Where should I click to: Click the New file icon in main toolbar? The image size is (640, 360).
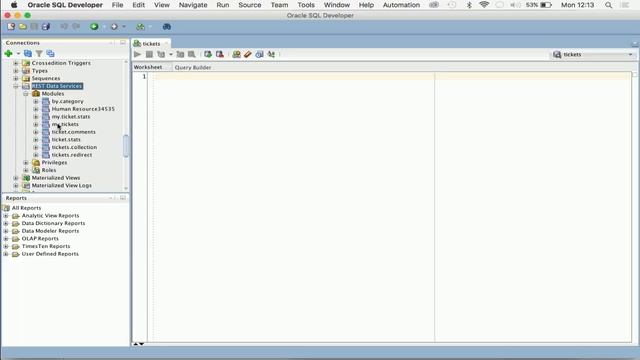coord(11,27)
